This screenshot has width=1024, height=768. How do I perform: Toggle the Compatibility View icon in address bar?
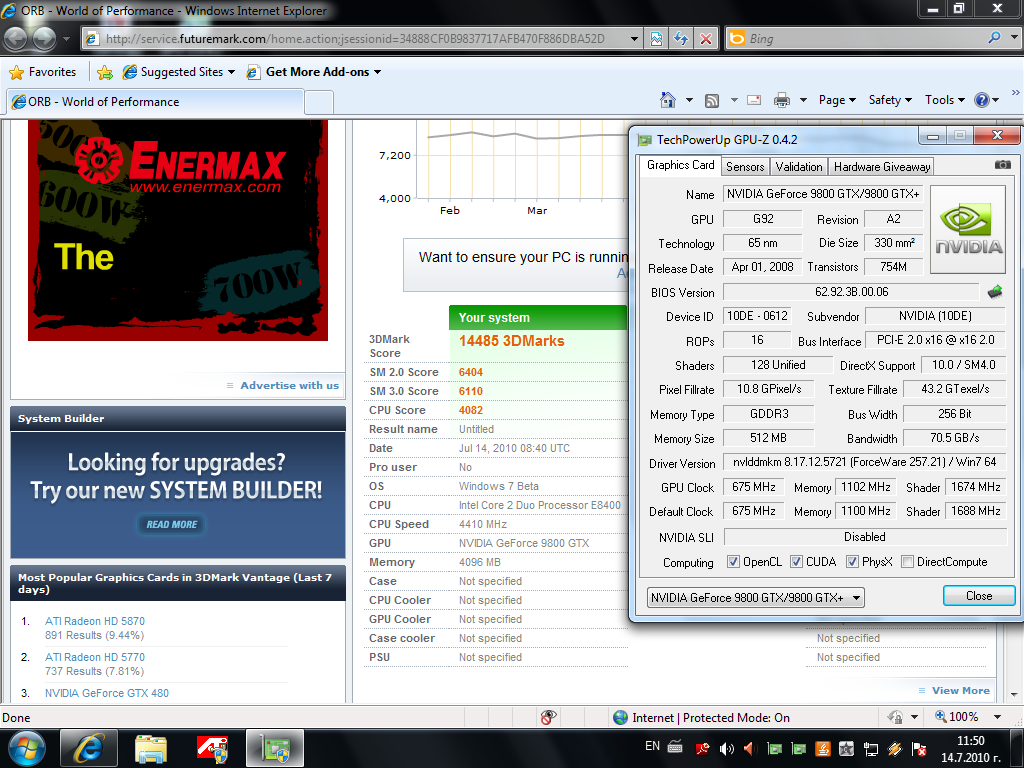click(656, 39)
